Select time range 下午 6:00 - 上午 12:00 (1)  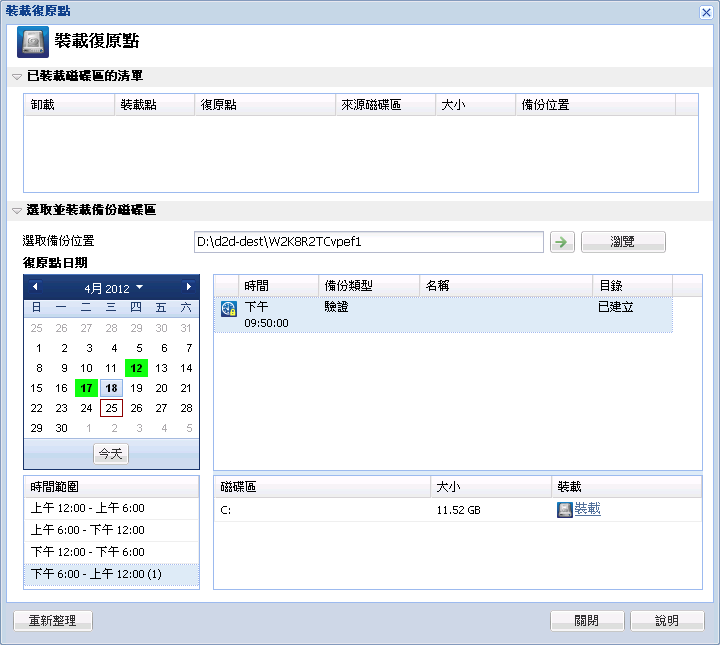(112, 574)
